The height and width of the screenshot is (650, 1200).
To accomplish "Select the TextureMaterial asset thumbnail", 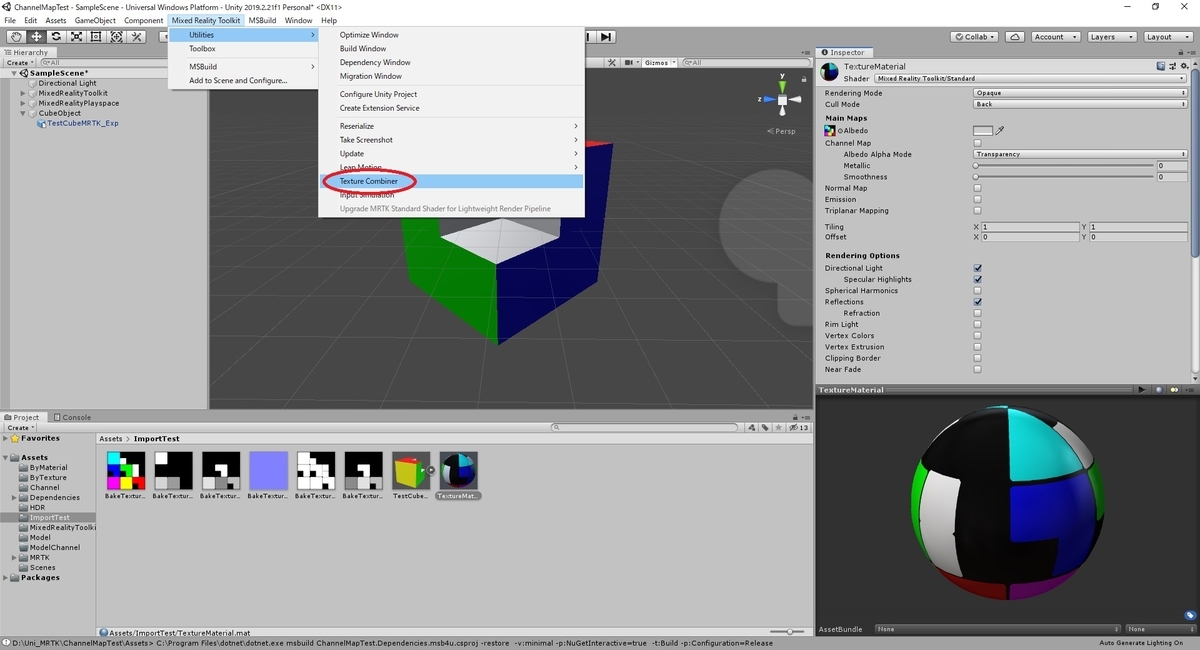I will click(458, 471).
